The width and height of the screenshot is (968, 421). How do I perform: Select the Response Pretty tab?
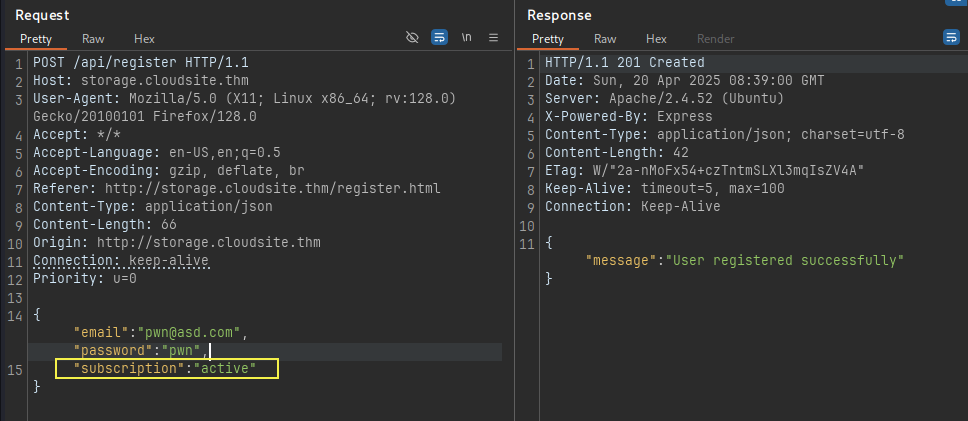[x=548, y=39]
